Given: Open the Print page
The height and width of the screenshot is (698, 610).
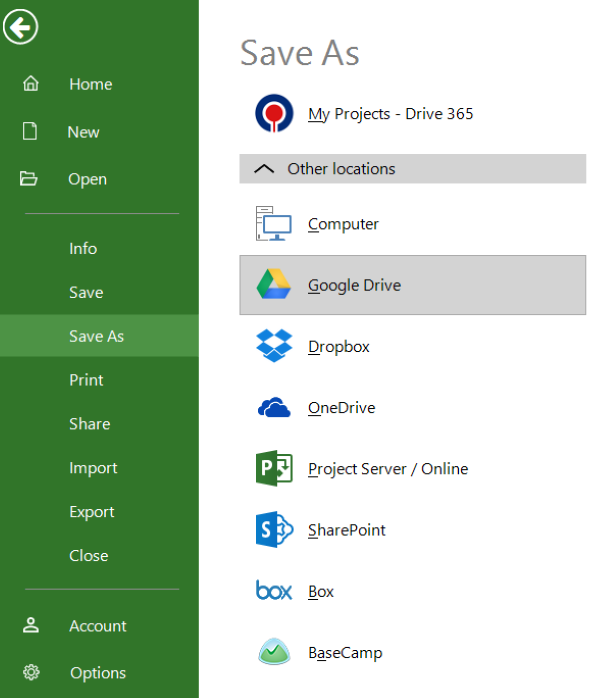Looking at the screenshot, I should coord(86,380).
